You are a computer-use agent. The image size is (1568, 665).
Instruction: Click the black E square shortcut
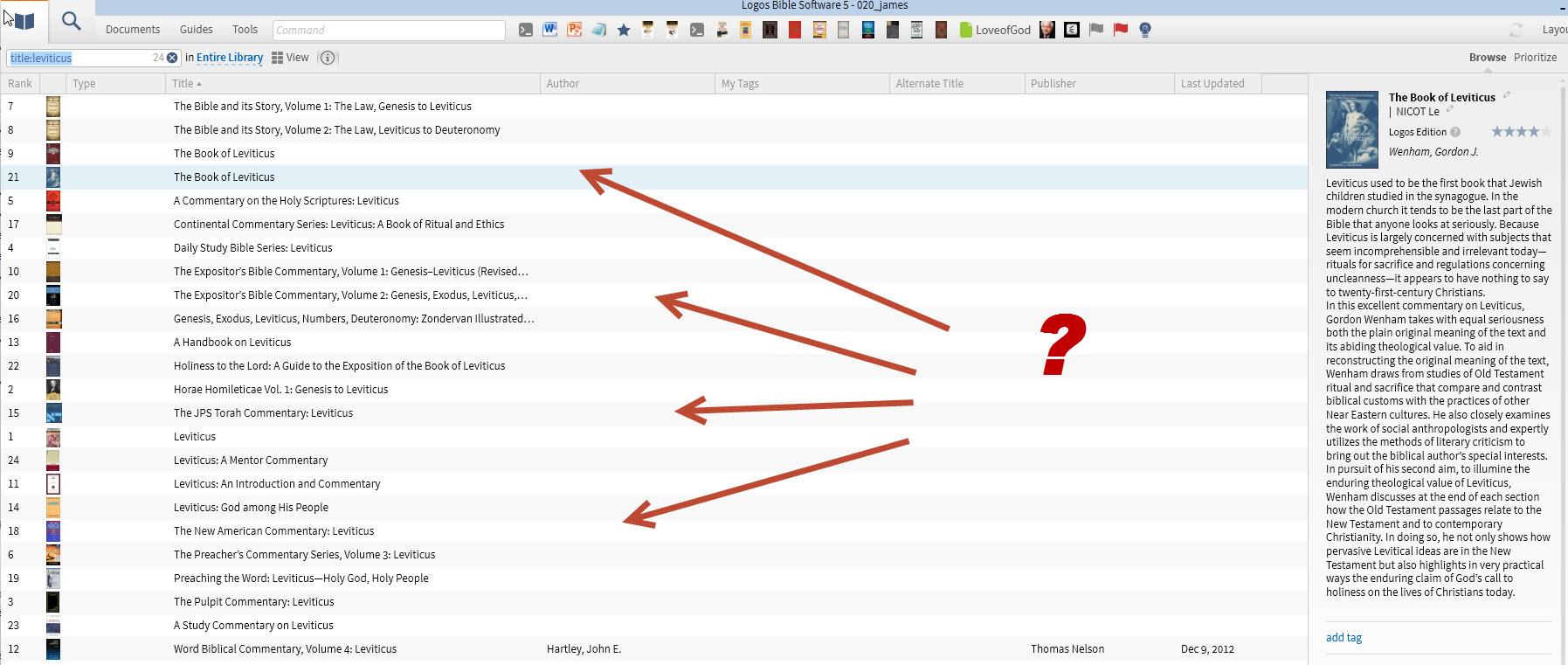(1072, 30)
